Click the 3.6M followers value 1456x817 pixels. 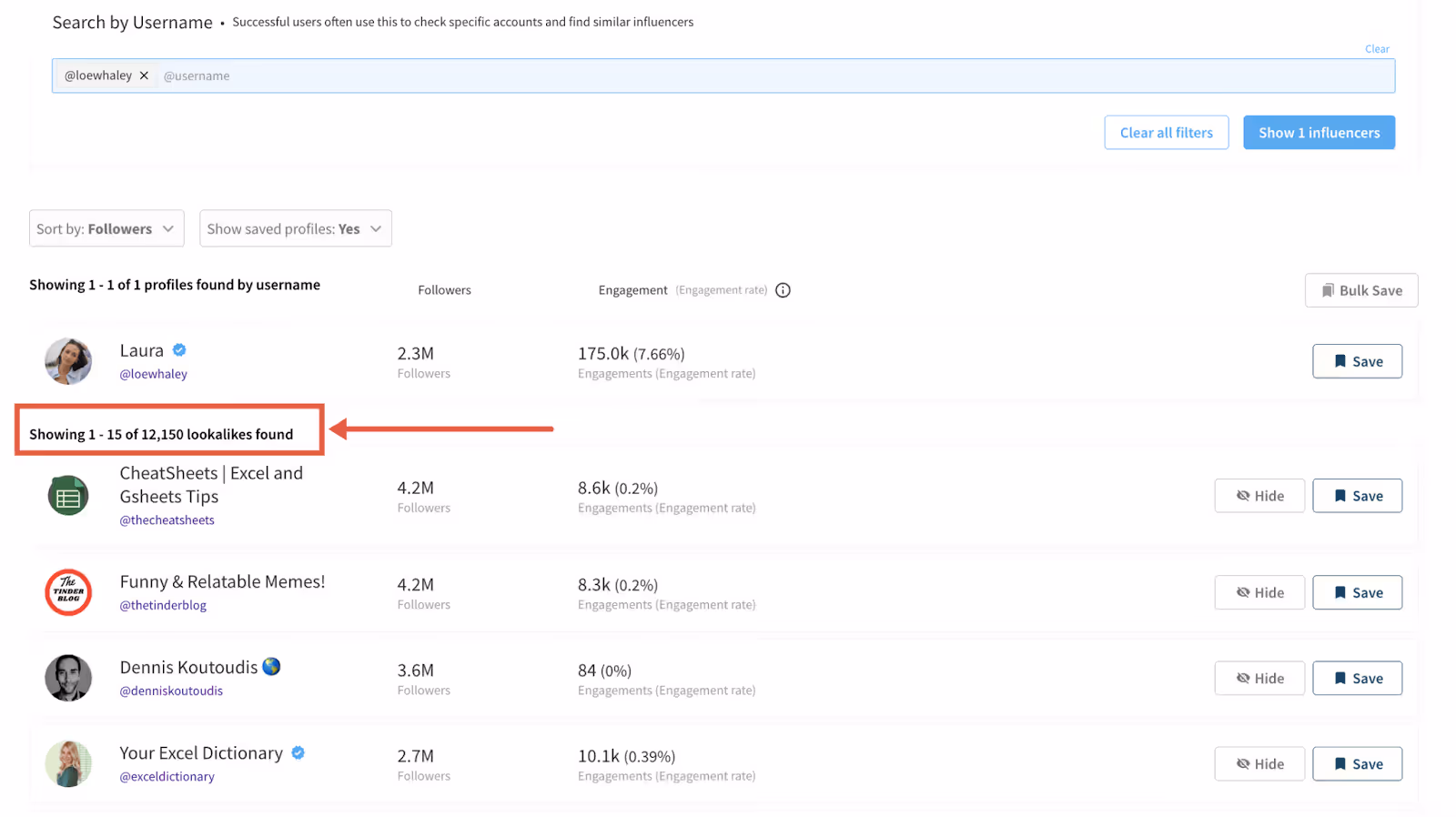point(415,670)
